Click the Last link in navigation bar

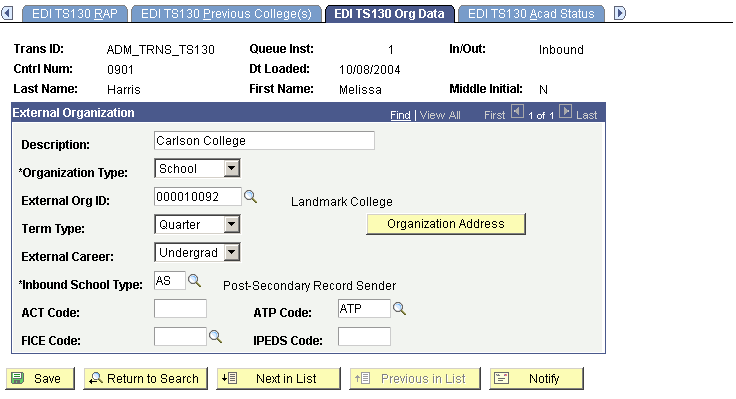point(587,115)
